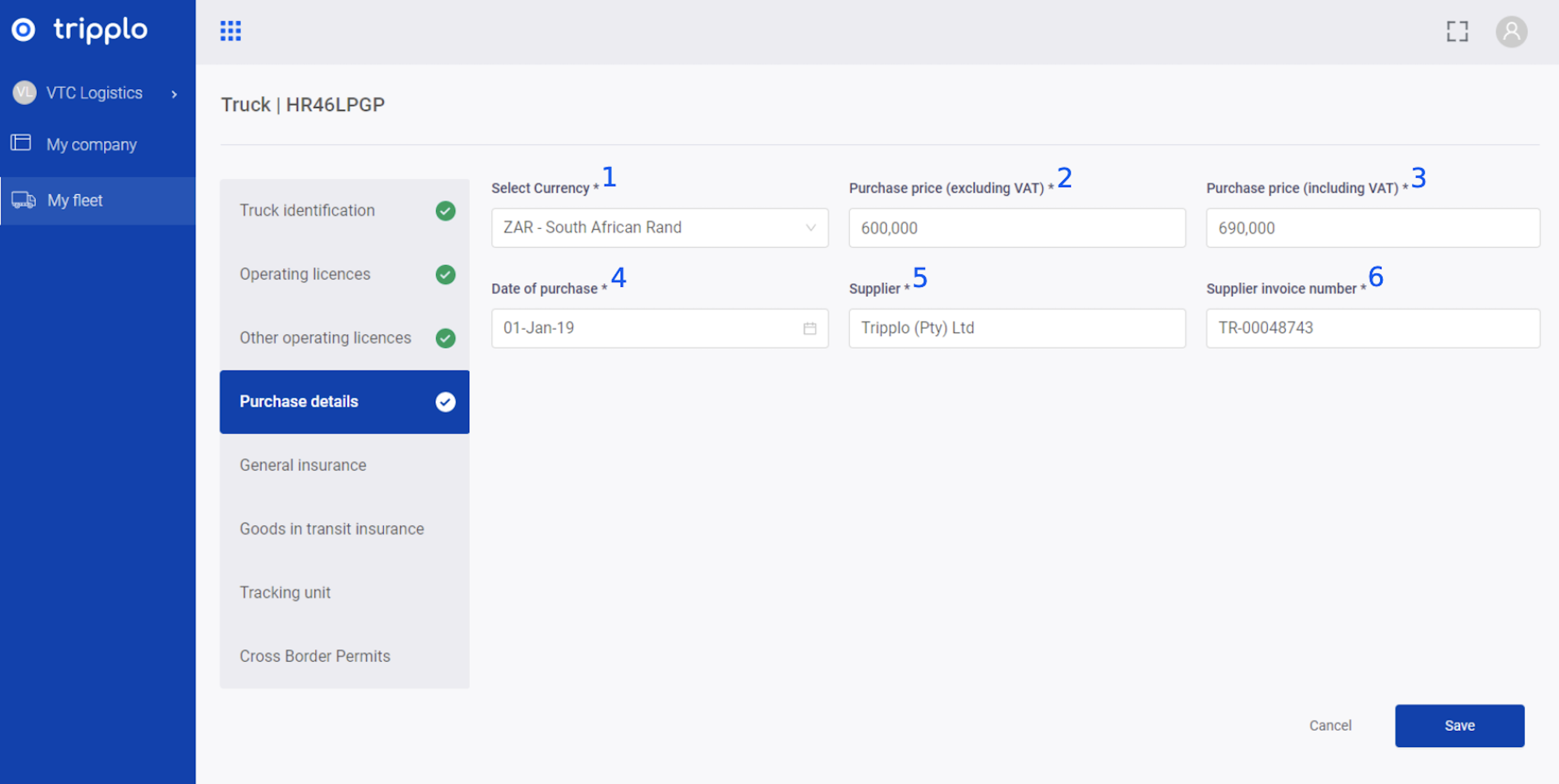This screenshot has width=1559, height=784.
Task: Click the Tripplo logo
Action: click(x=80, y=30)
